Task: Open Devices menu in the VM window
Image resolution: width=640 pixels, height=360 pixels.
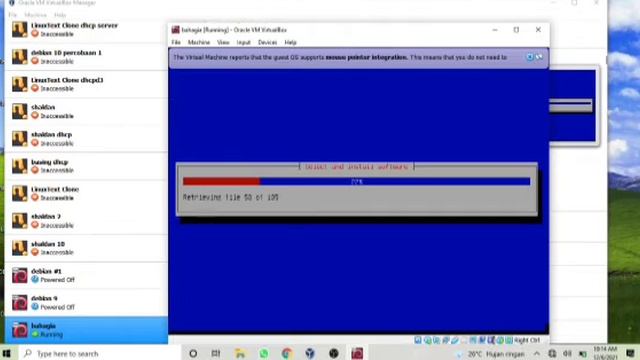Action: coord(267,42)
